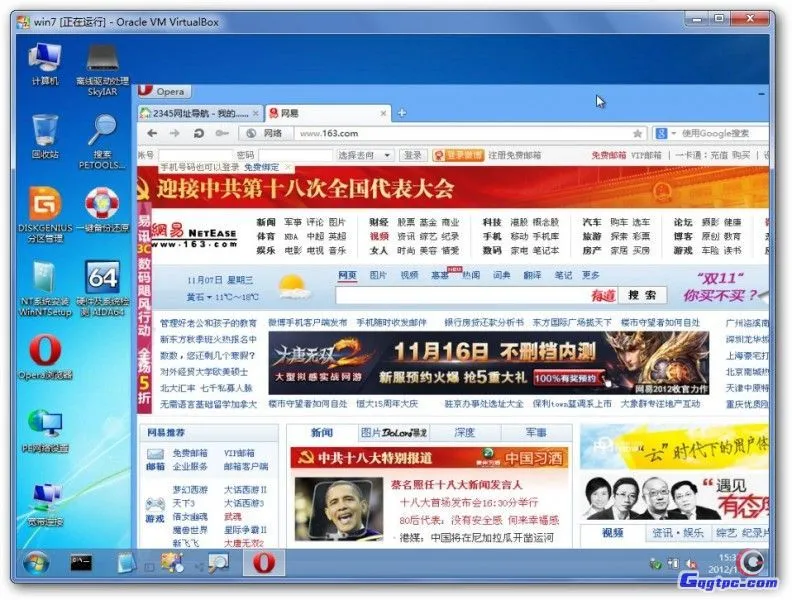The height and width of the screenshot is (600, 792).
Task: Open the PE网络设置 desktop icon
Action: 45,431
